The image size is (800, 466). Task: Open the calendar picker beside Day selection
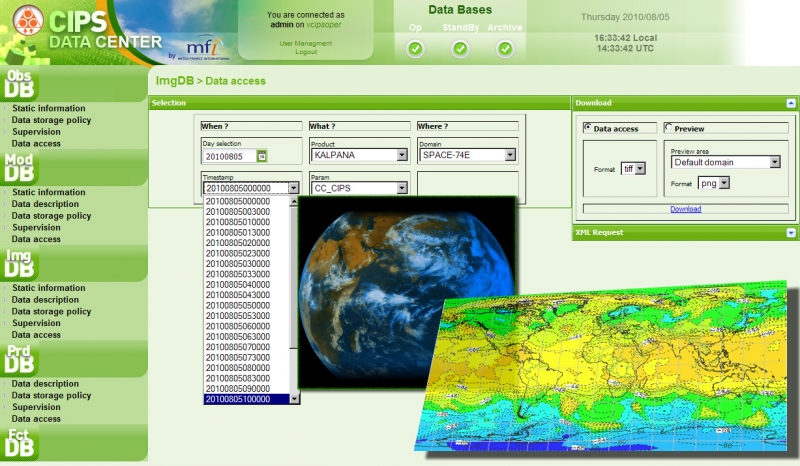click(x=262, y=156)
